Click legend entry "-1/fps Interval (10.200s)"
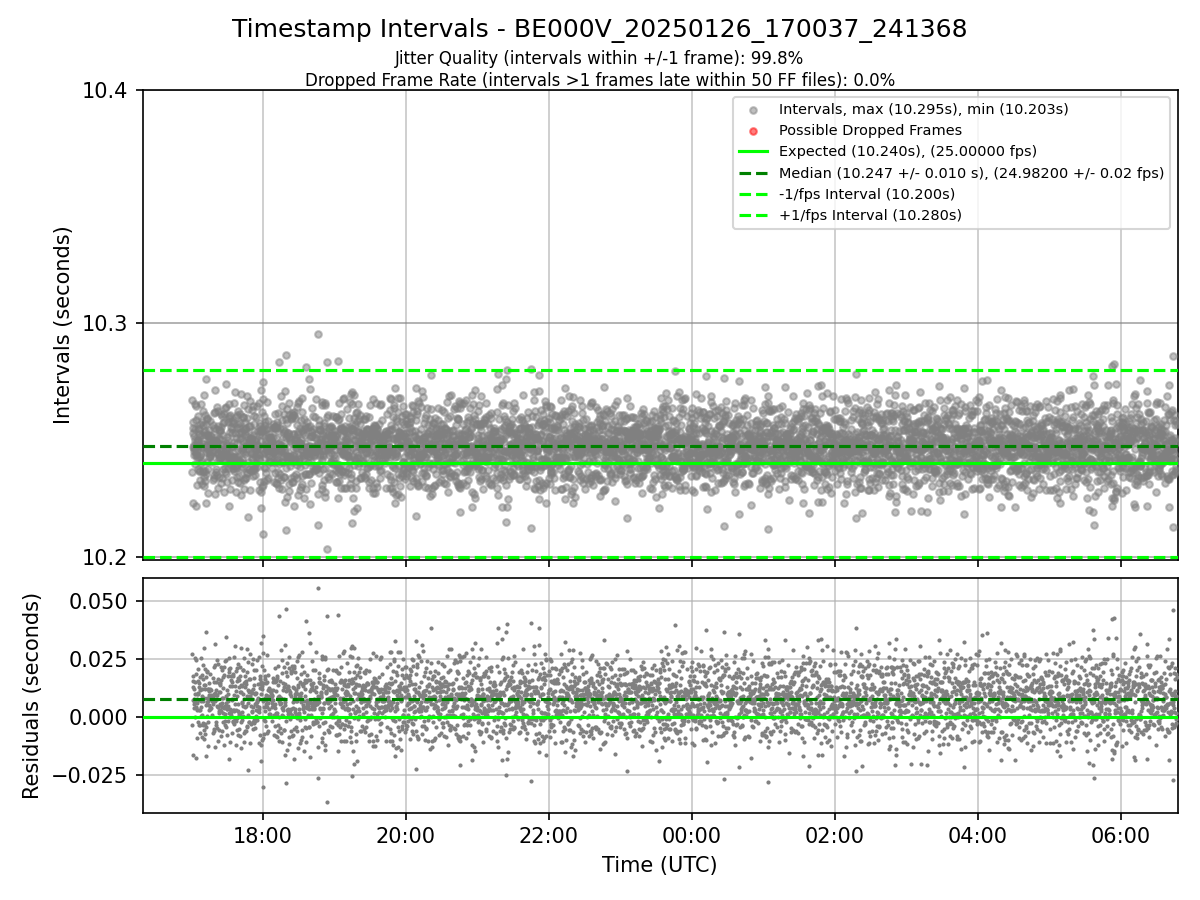 click(866, 193)
